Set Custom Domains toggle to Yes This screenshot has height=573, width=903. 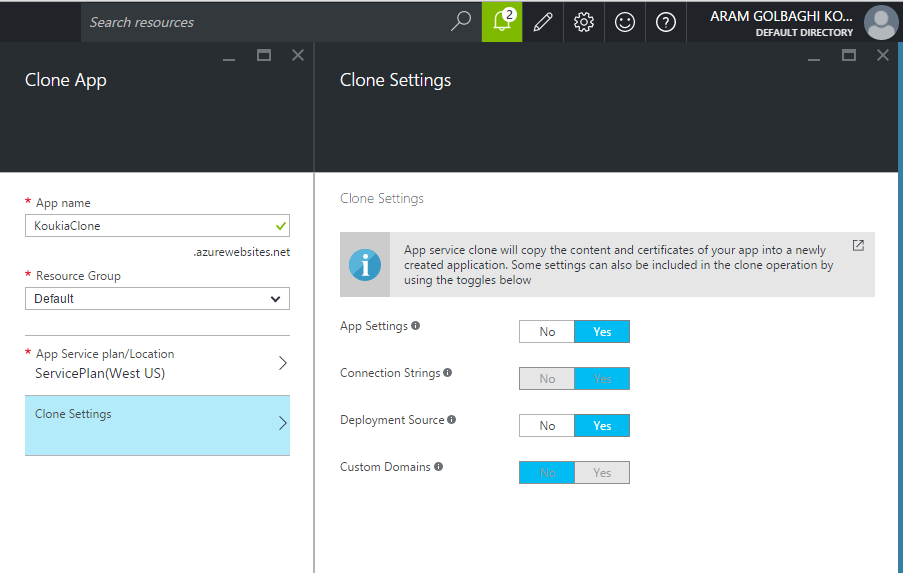(x=602, y=473)
